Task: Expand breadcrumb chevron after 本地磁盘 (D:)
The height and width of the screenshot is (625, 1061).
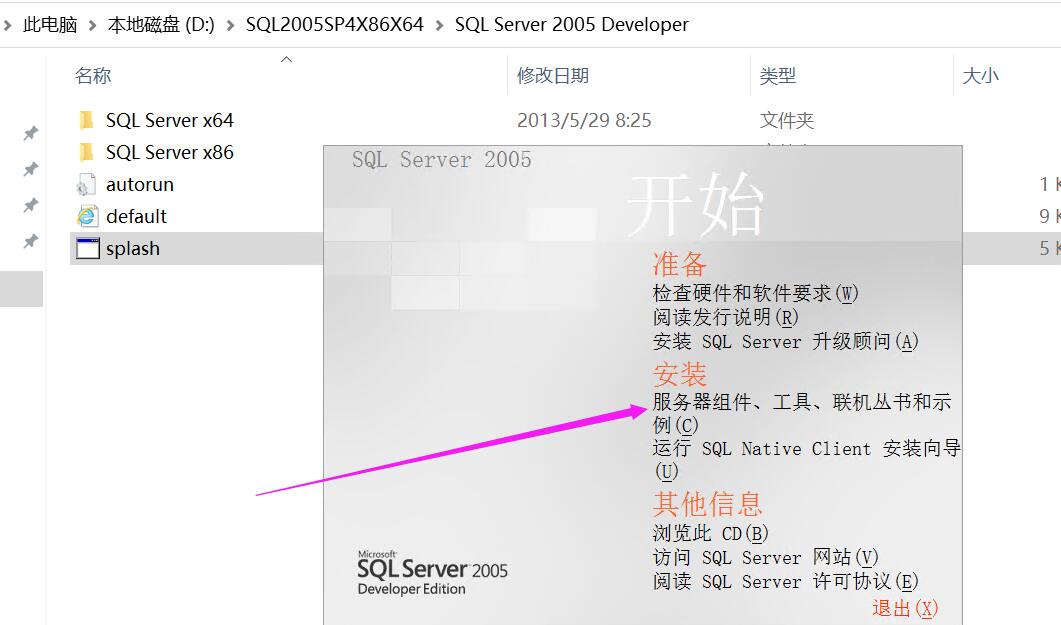Action: [x=231, y=26]
